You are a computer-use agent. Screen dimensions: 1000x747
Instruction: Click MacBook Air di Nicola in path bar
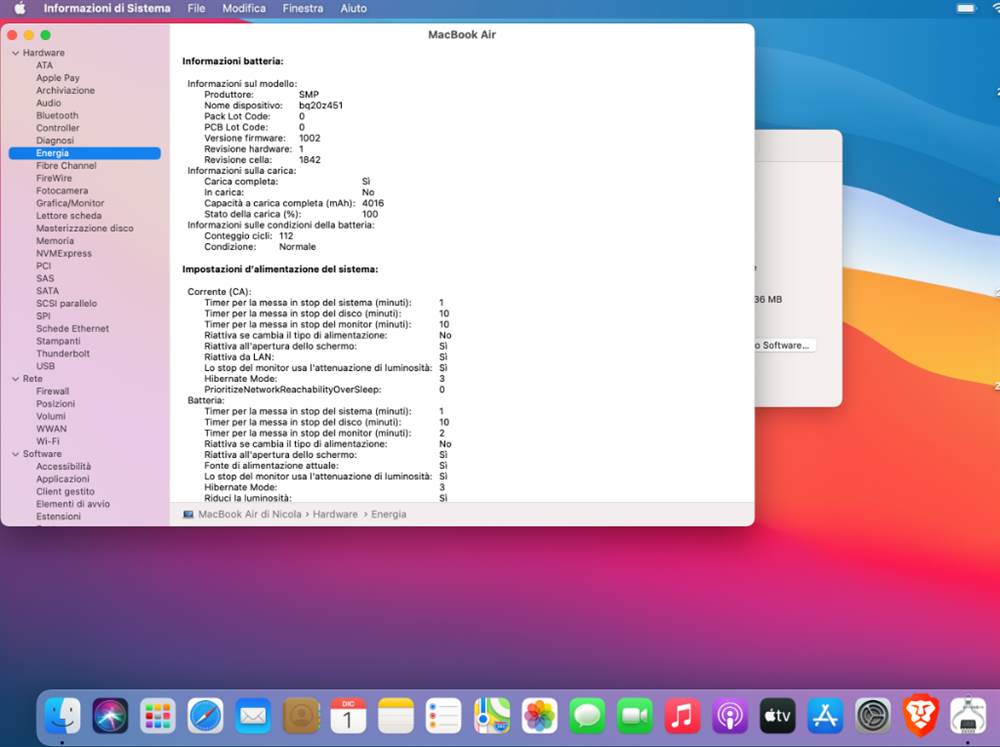click(249, 514)
